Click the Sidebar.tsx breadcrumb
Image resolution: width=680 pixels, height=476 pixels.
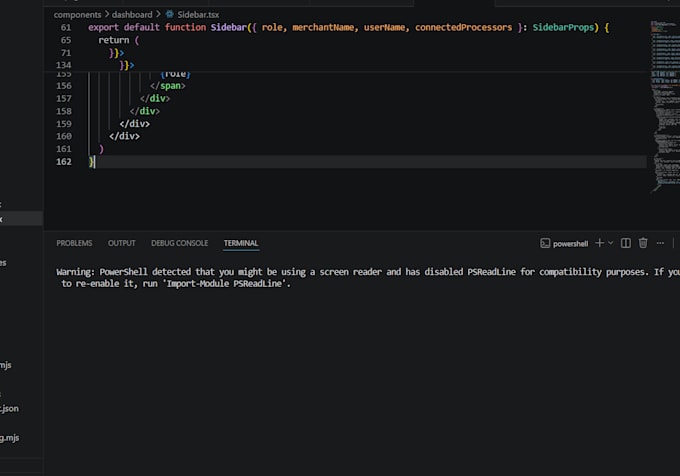pyautogui.click(x=198, y=15)
